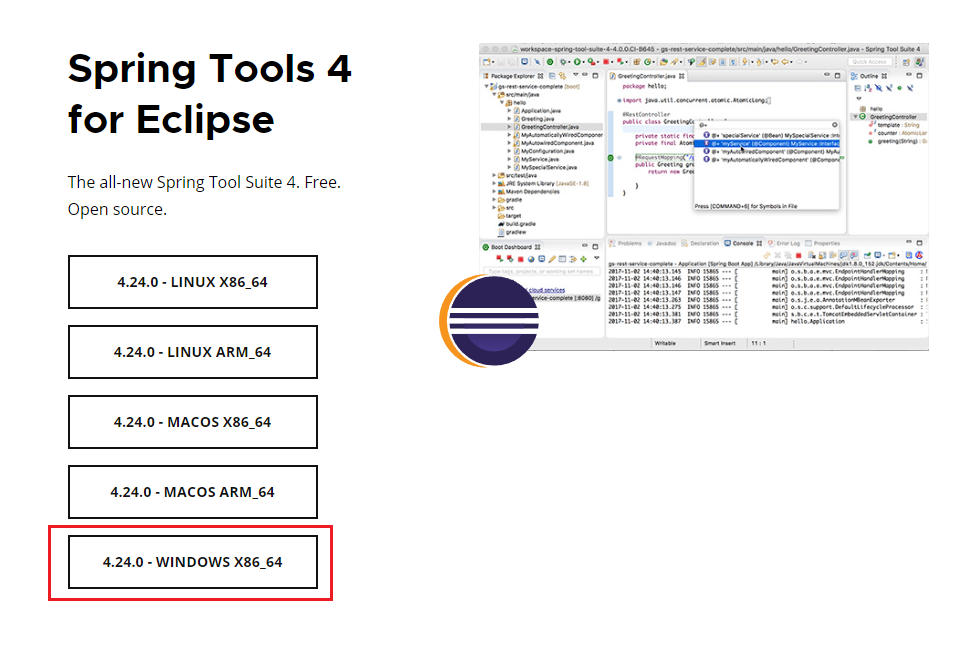Click the green Run button in the Eclipse toolbar
This screenshot has width=969, height=647.
point(578,62)
